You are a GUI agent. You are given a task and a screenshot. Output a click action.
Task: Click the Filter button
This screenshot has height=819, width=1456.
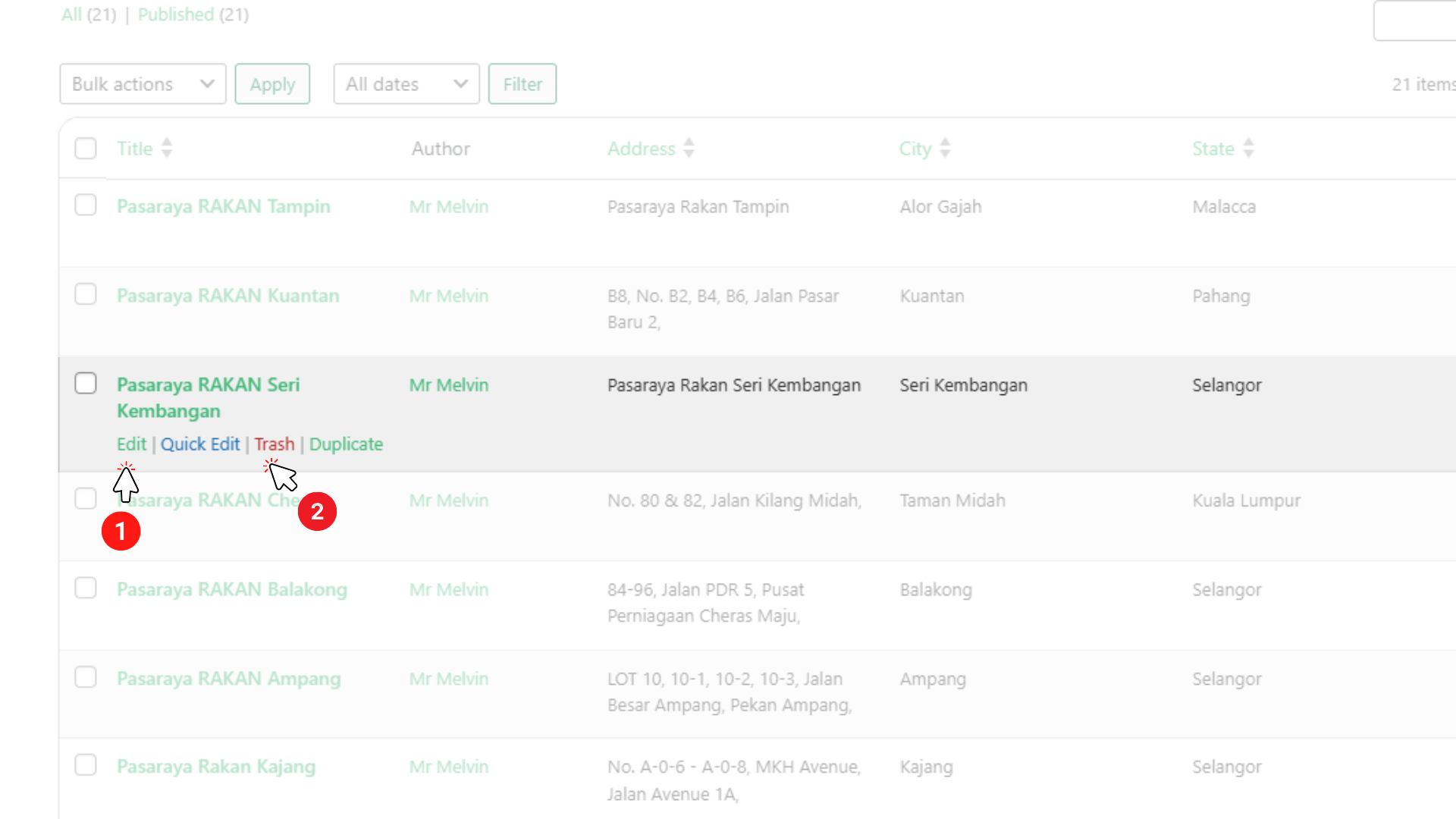tap(522, 84)
